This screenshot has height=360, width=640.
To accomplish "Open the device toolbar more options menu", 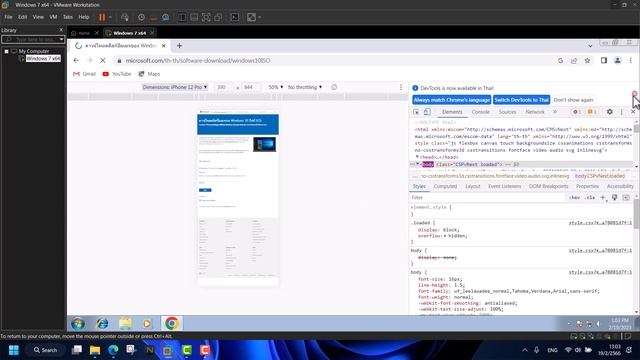I will (x=401, y=87).
